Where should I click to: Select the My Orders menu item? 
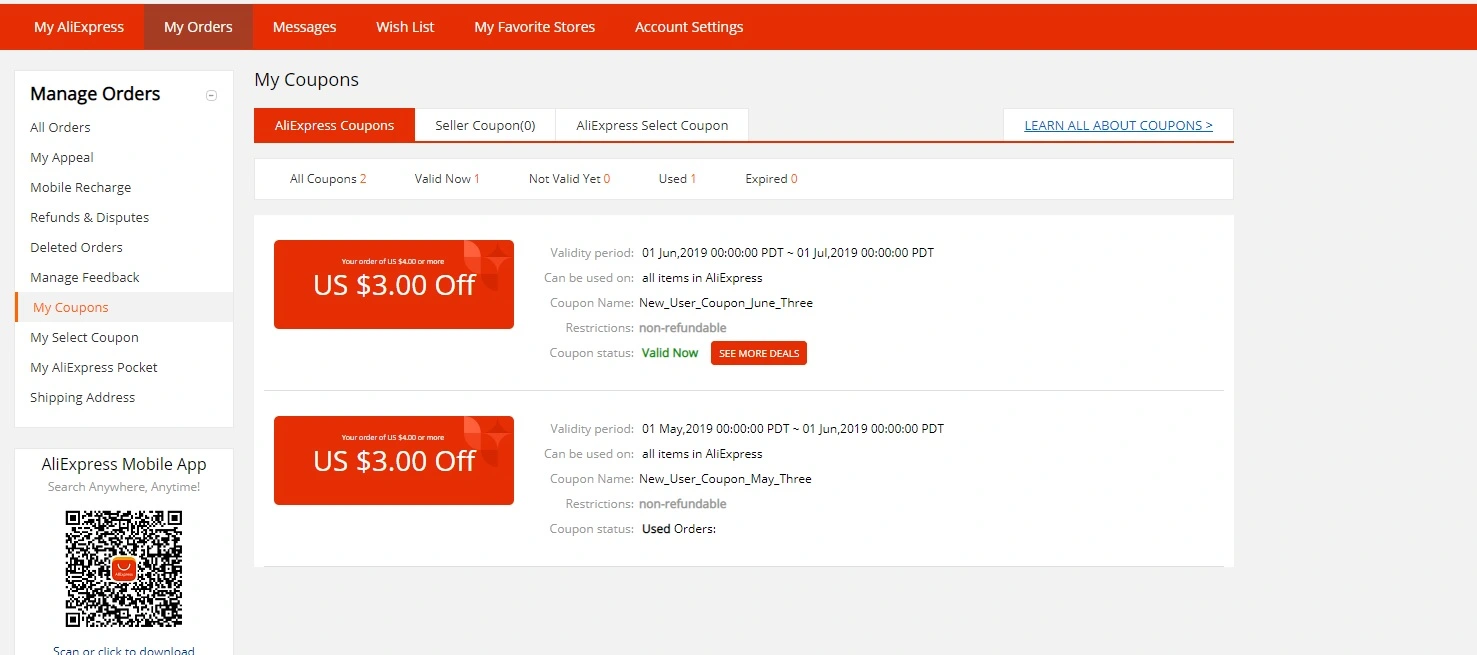(198, 27)
